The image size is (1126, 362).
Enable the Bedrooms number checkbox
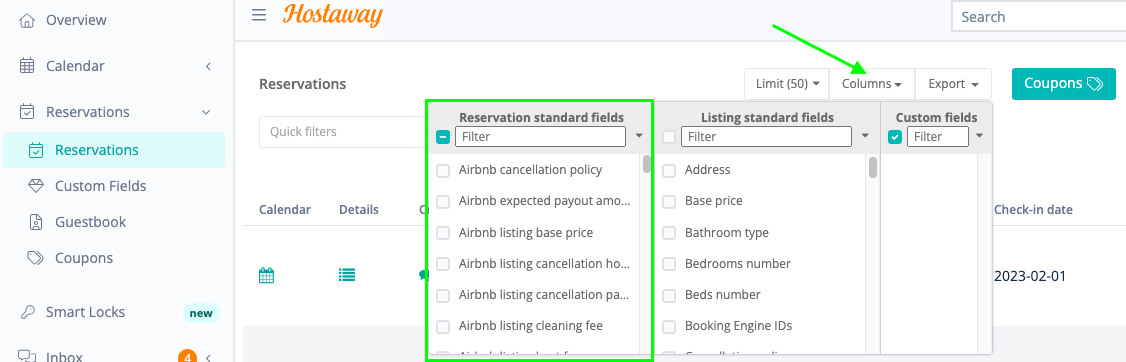(669, 264)
